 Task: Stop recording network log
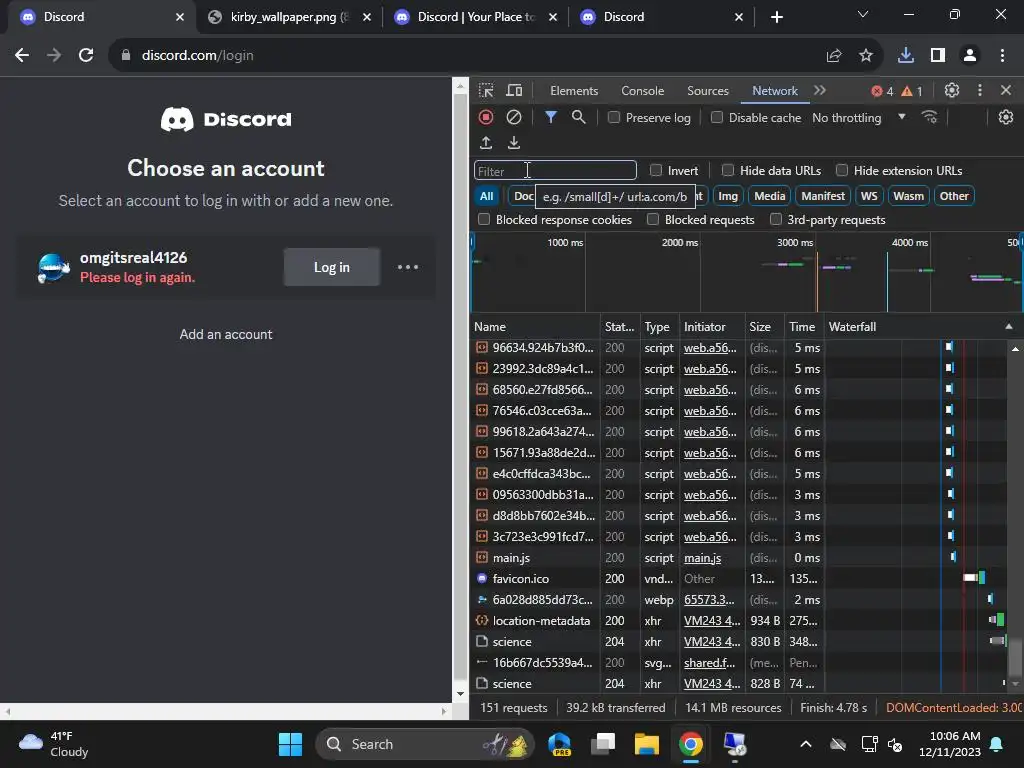[486, 117]
